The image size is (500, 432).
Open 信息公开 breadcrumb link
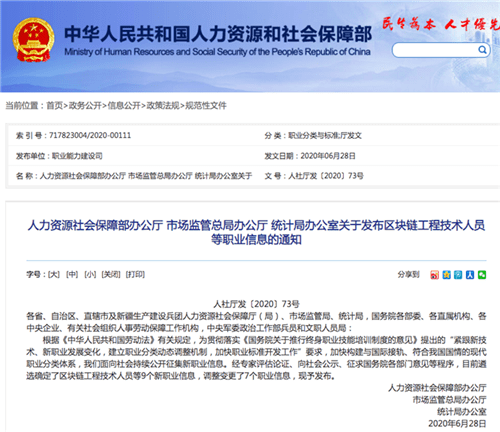coord(124,106)
